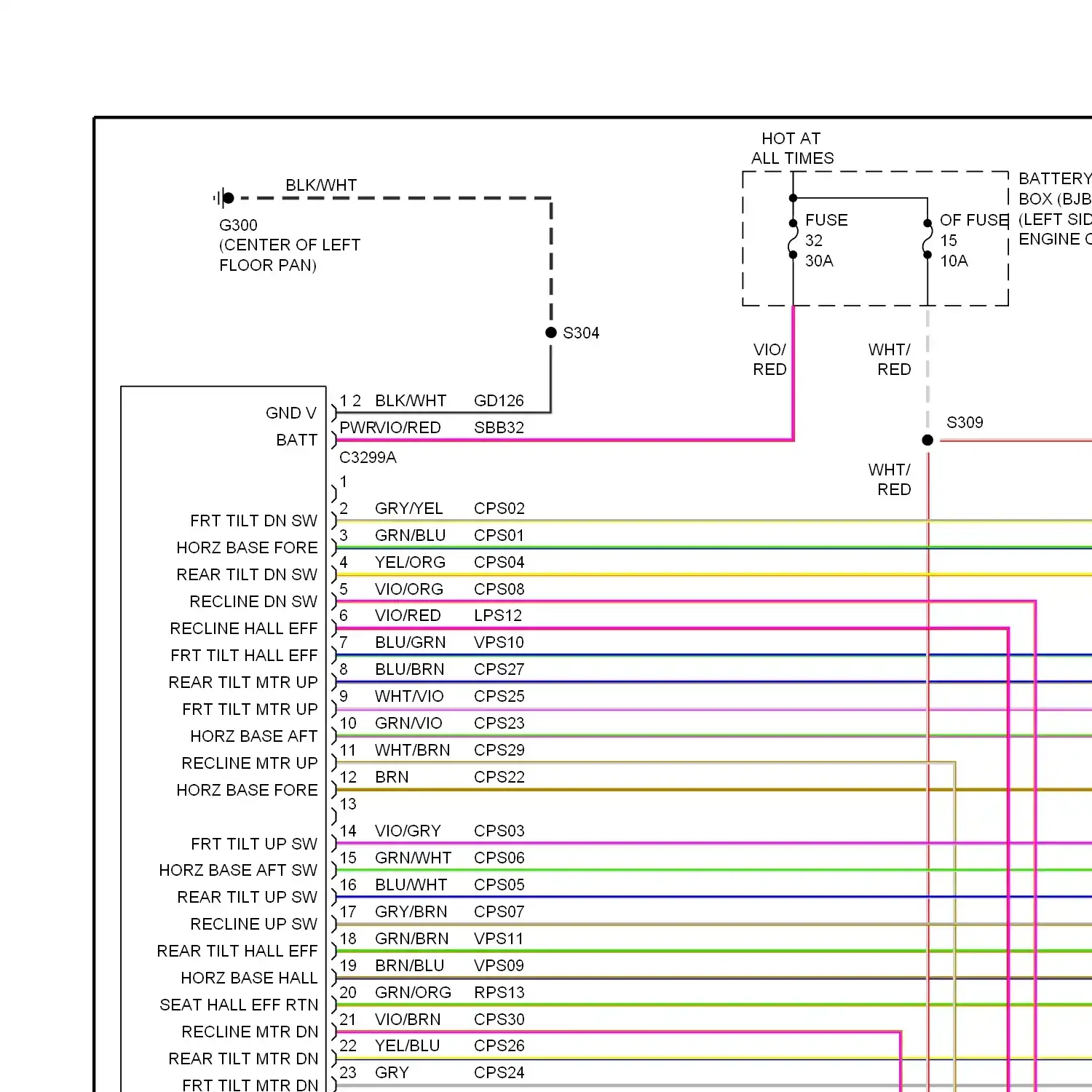The image size is (1092, 1092).
Task: Click circuit code CPS24
Action: point(499,1073)
